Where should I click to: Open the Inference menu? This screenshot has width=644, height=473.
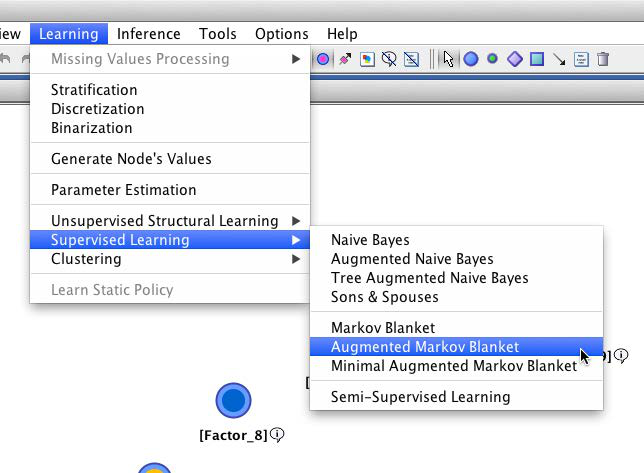click(x=149, y=34)
